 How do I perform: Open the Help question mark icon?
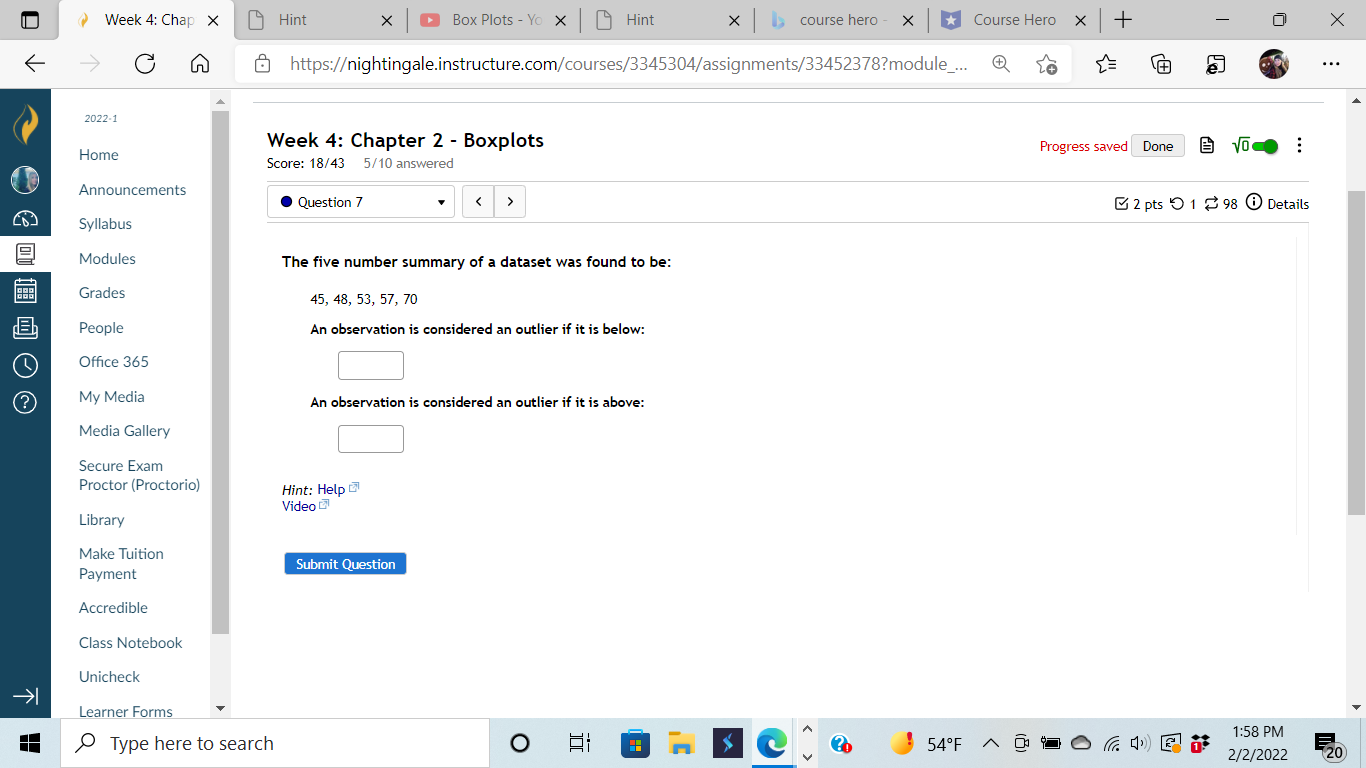[25, 402]
